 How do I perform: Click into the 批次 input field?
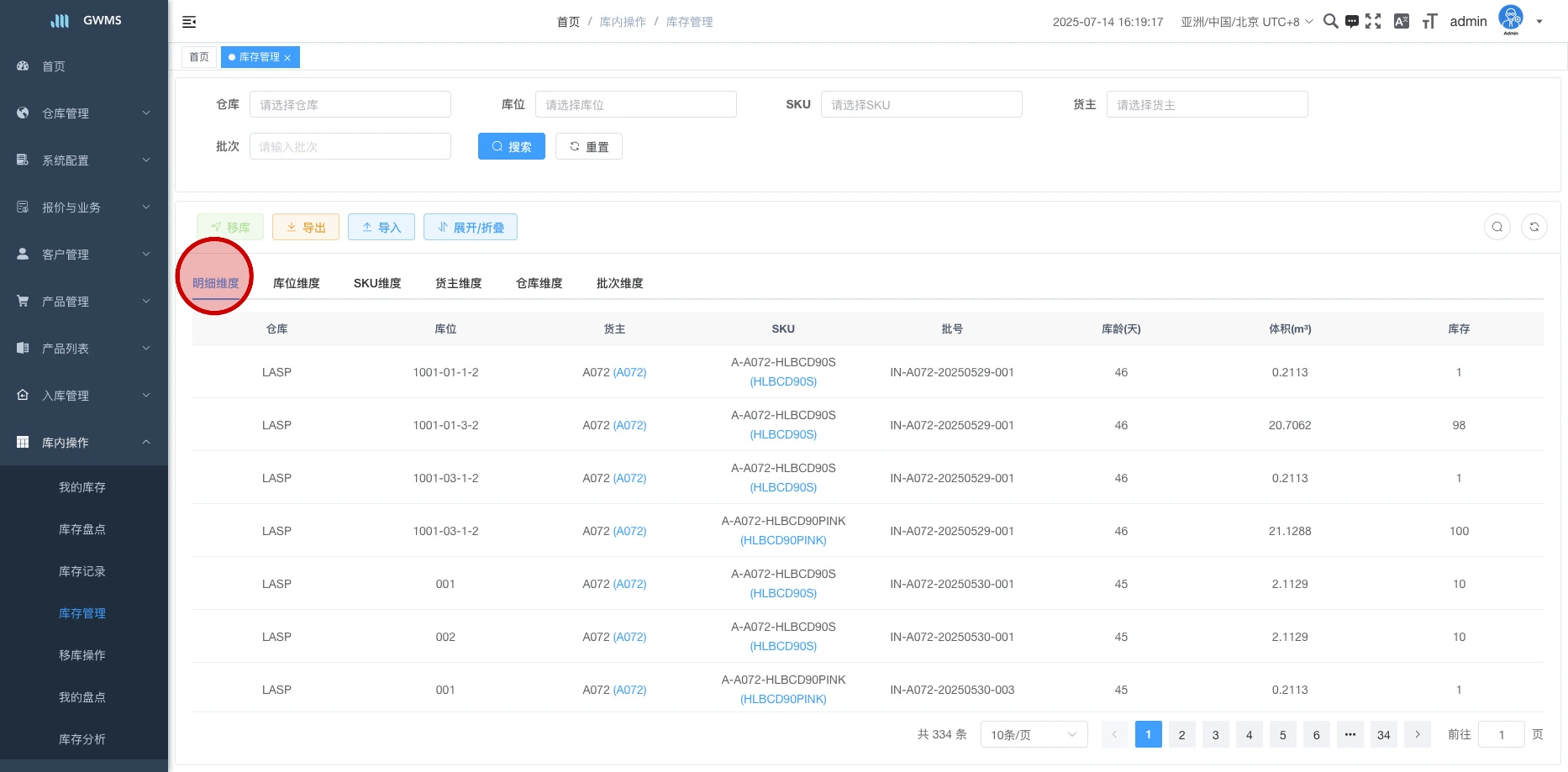point(350,147)
